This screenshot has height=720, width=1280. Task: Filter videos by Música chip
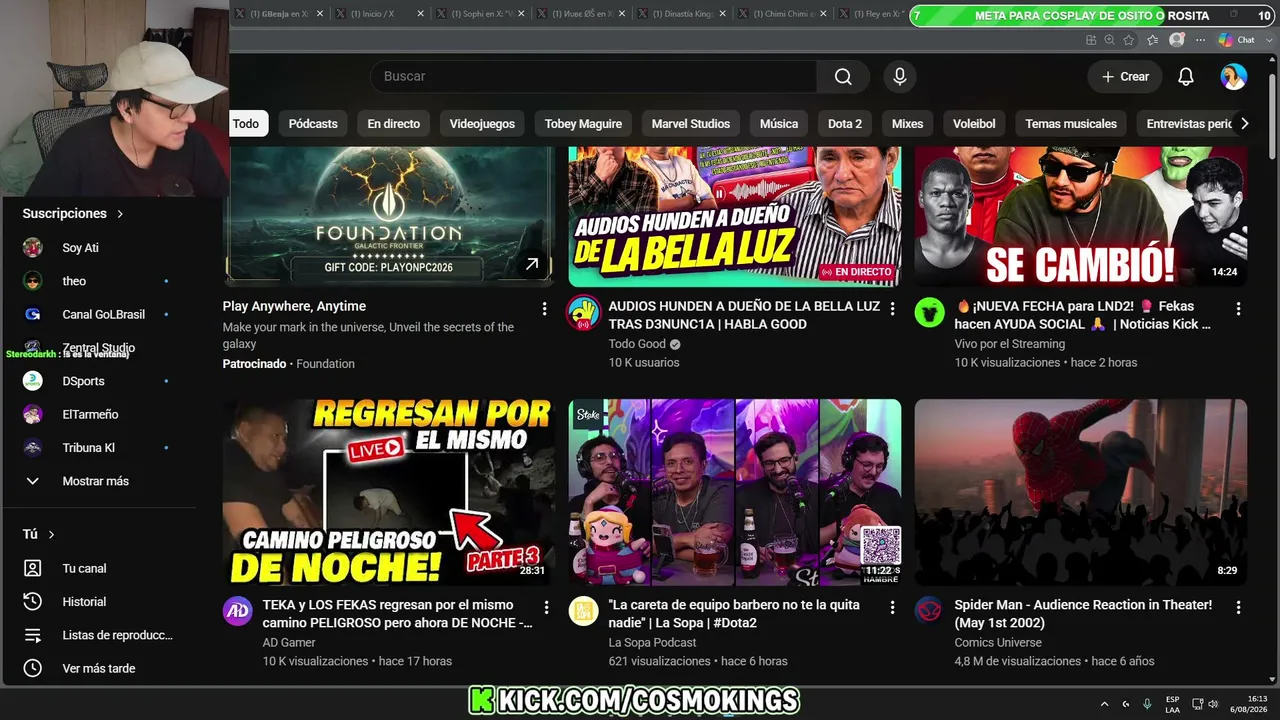[779, 124]
